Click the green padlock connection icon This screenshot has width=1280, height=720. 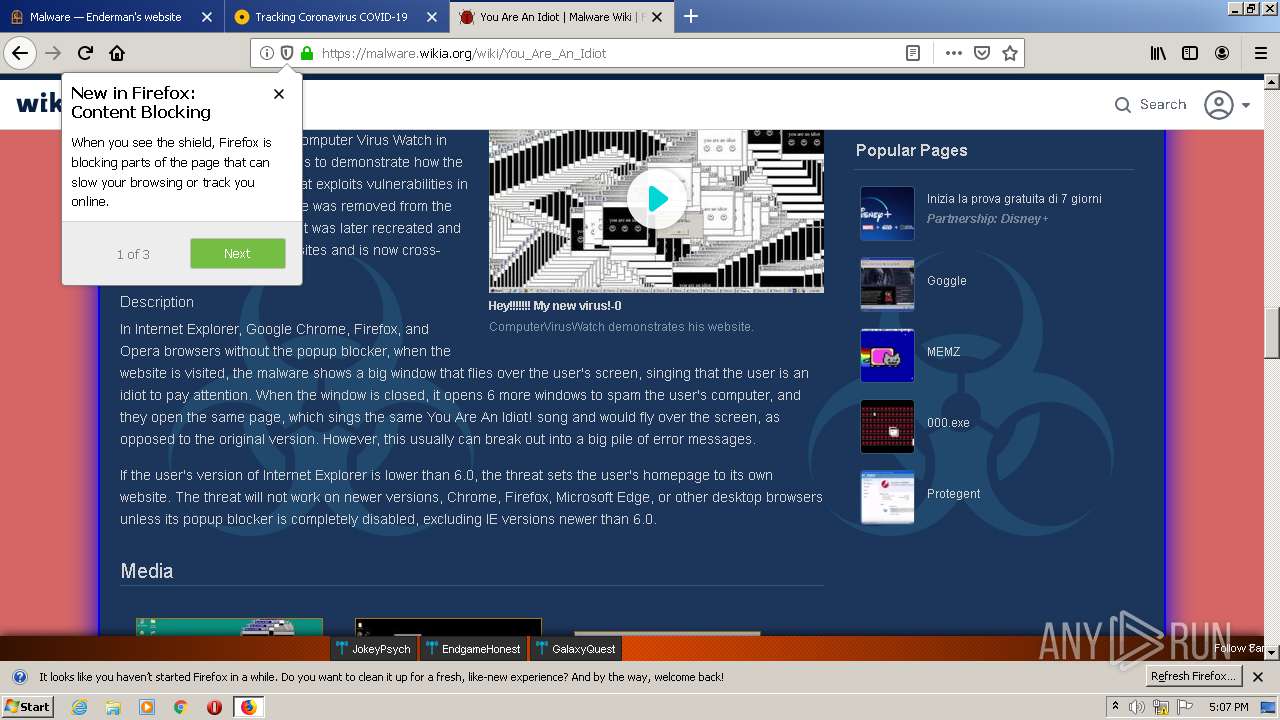tap(306, 53)
